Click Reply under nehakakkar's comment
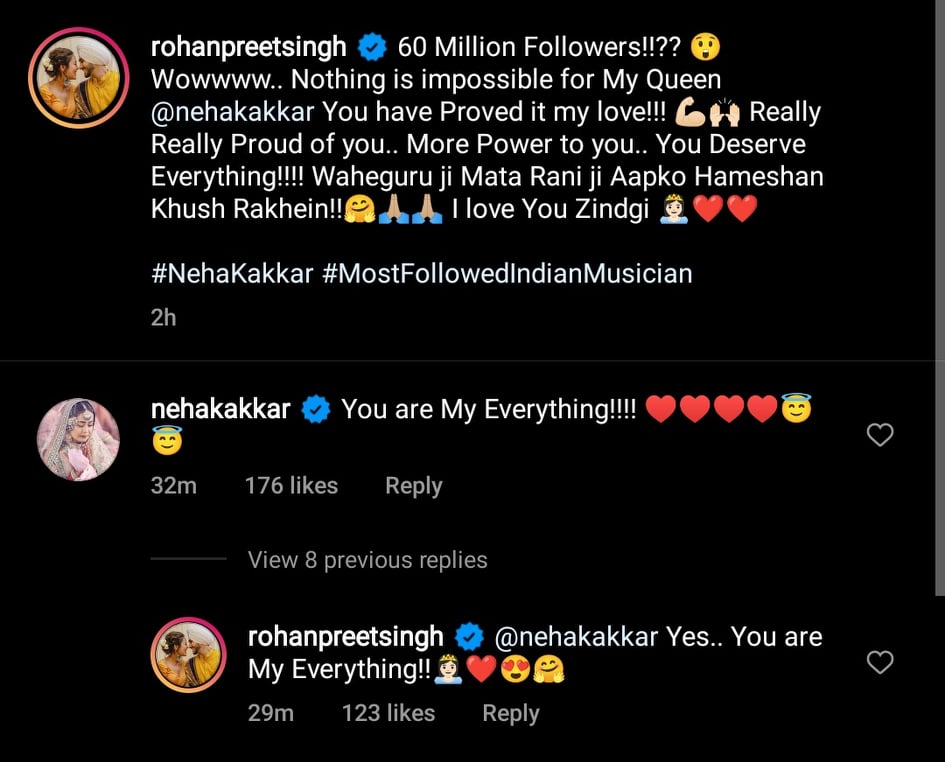 pos(413,485)
